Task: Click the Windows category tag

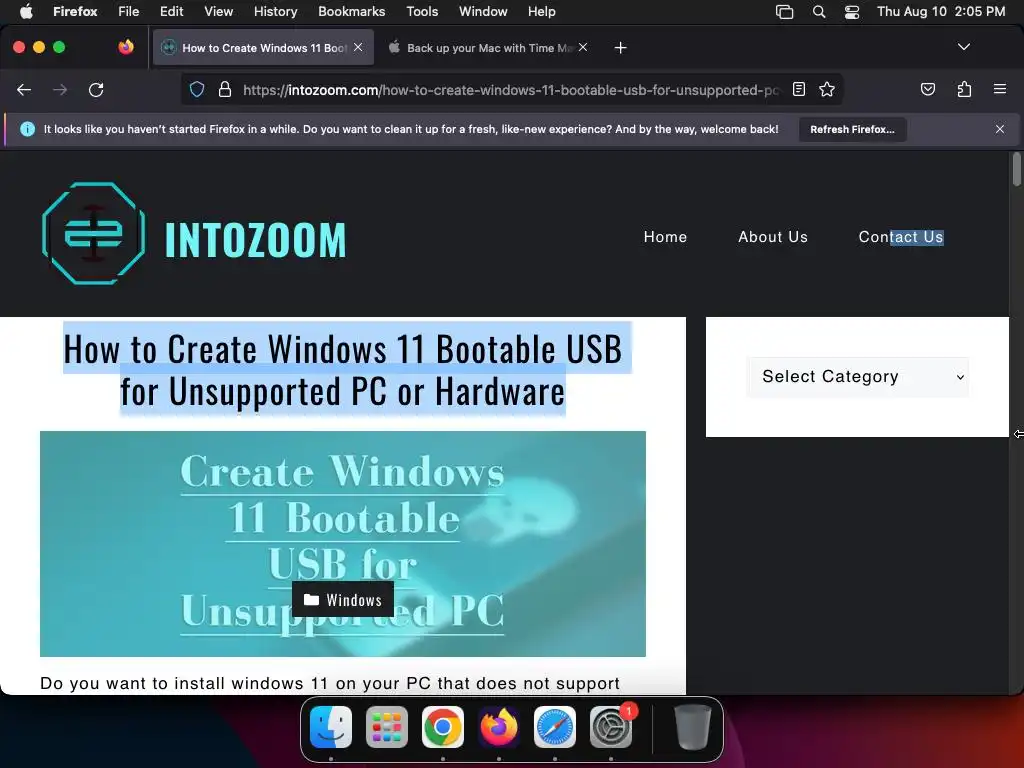Action: 343,600
